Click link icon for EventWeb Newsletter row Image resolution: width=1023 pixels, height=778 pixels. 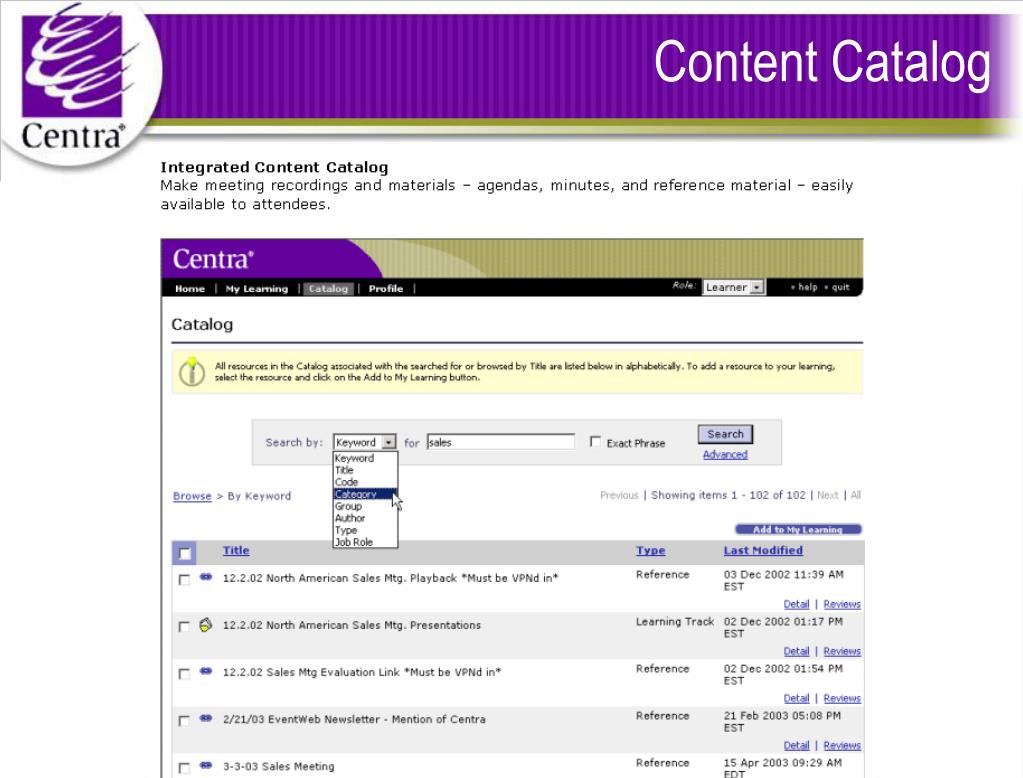(206, 718)
